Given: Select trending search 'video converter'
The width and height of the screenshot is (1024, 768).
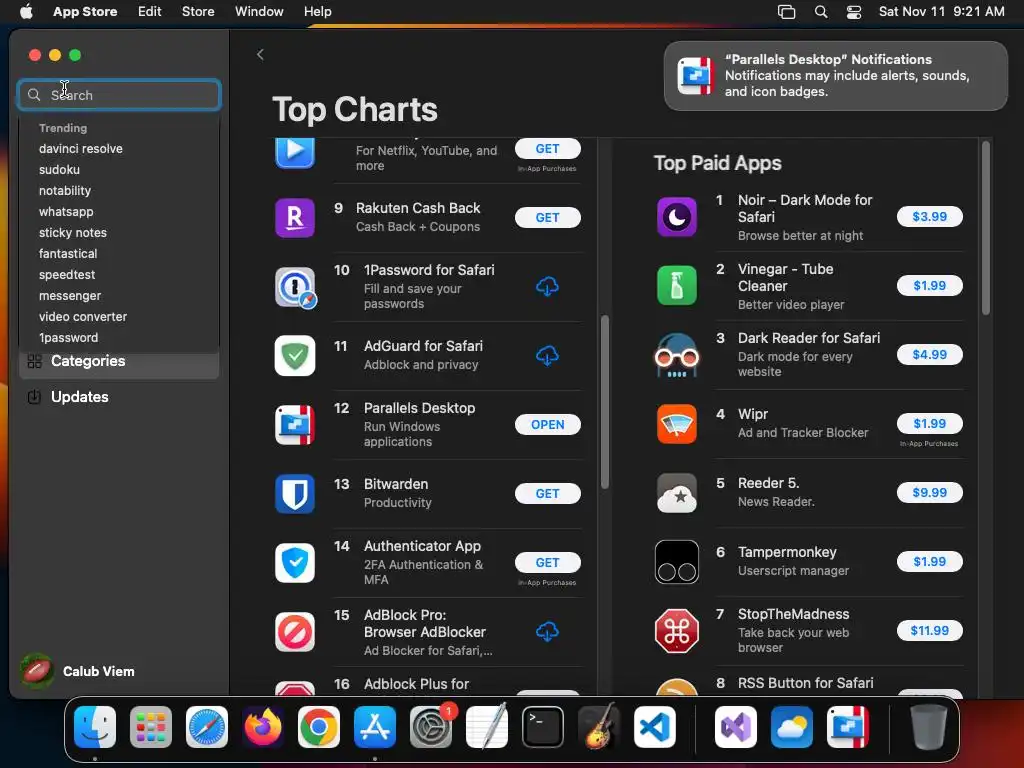Looking at the screenshot, I should click(x=83, y=317).
